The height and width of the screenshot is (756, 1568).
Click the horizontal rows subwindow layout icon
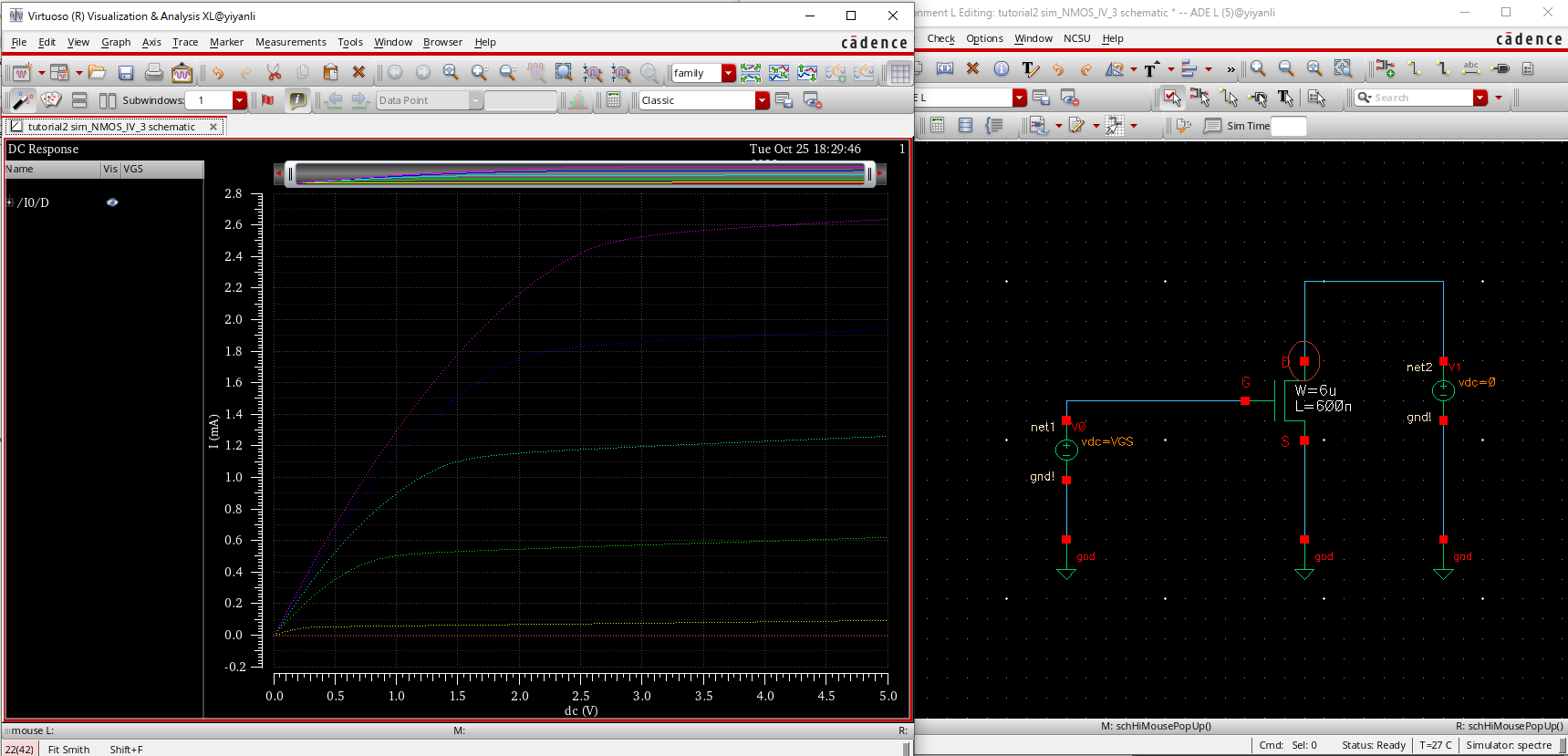tap(79, 100)
